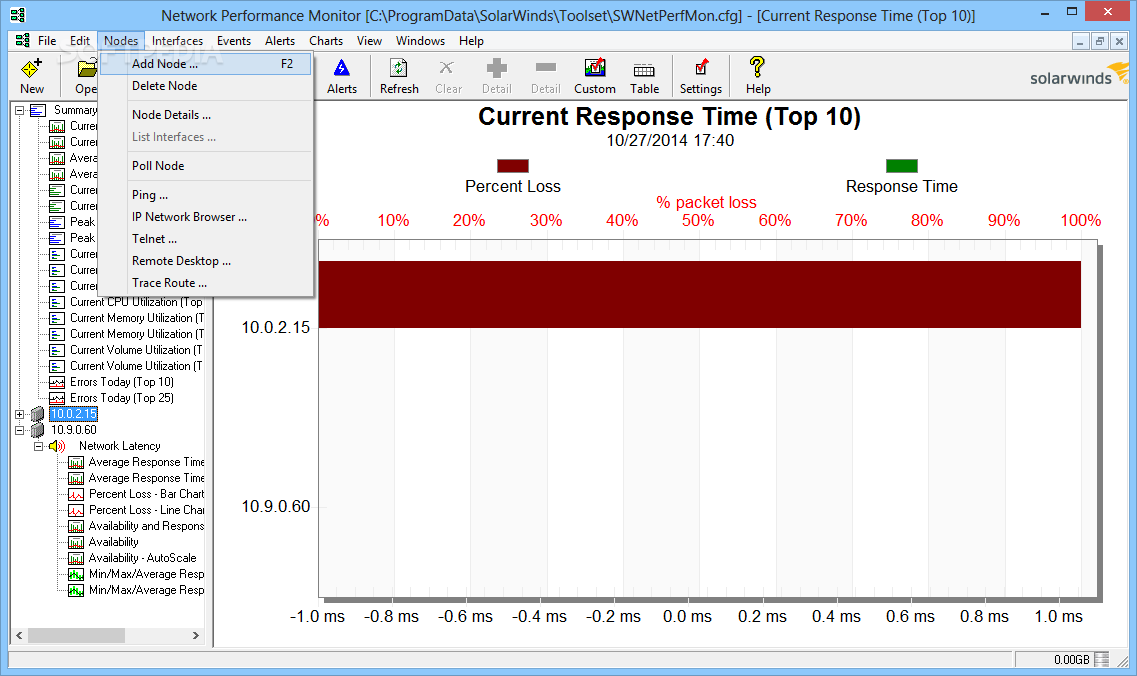The image size is (1137, 676).
Task: Select Remote Desktop menu entry
Action: [x=206, y=260]
